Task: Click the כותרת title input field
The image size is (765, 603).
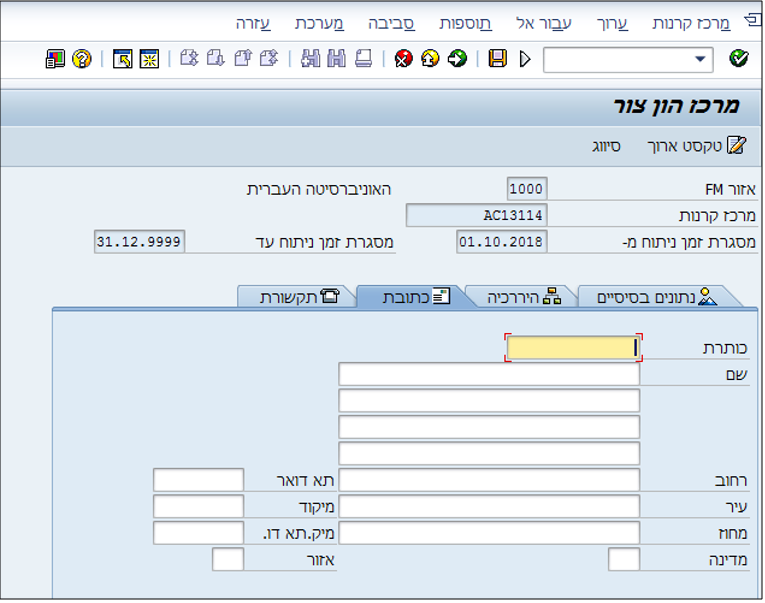Action: pyautogui.click(x=573, y=348)
